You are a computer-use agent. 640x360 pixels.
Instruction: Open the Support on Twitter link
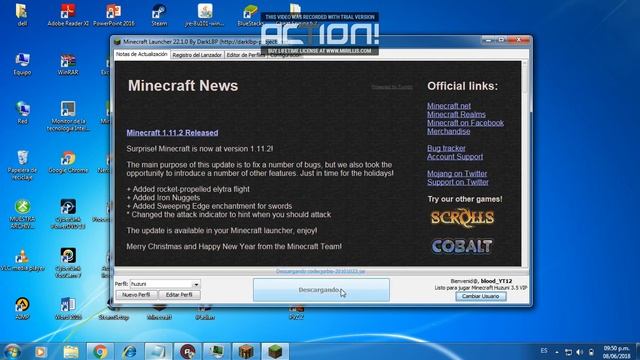coord(458,182)
